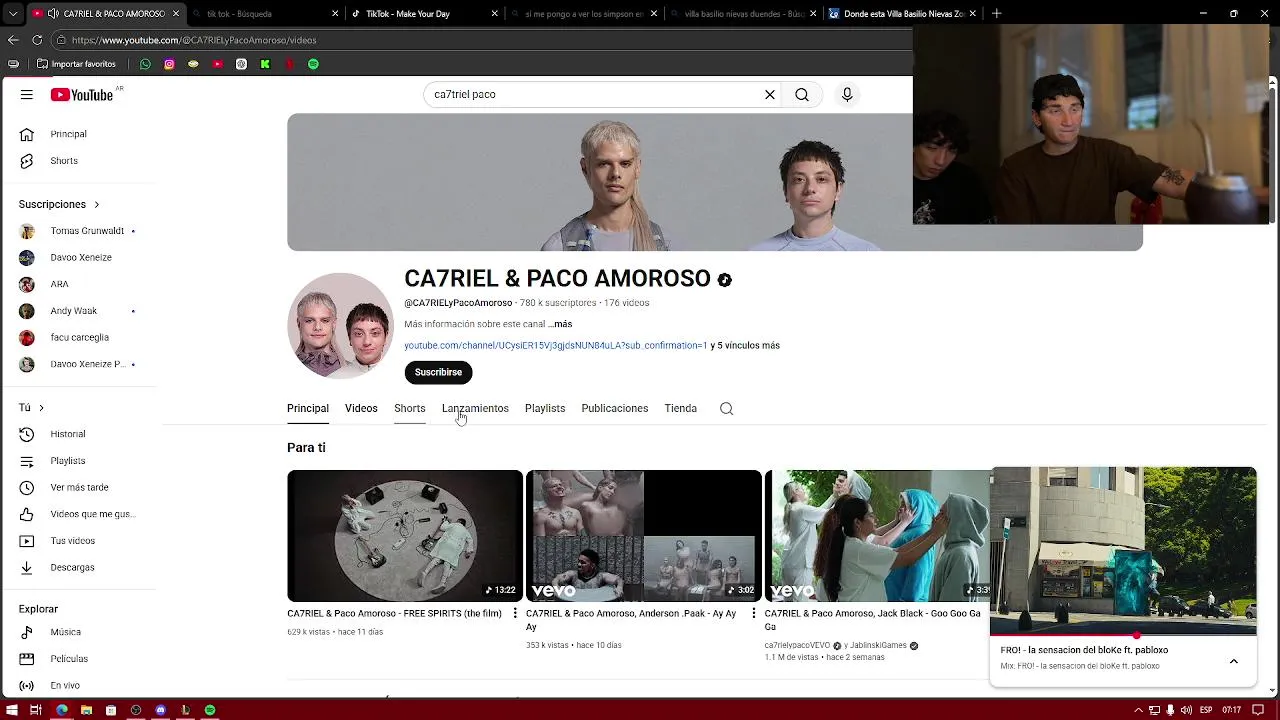The image size is (1280, 720).
Task: Switch to the Tienda channel tab
Action: click(680, 408)
